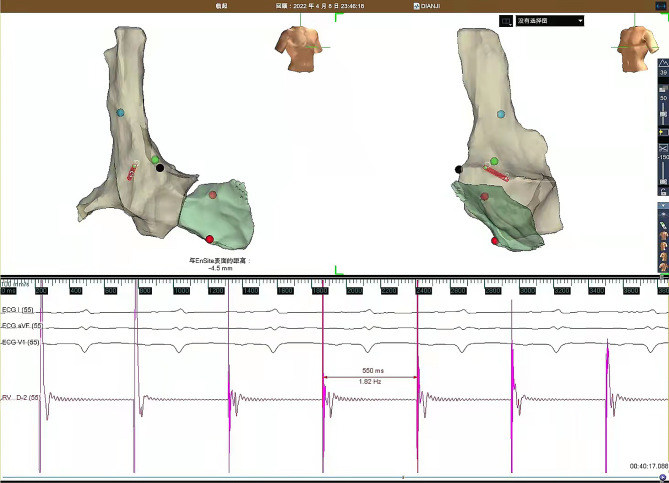Click the blue icon in title bar corner
669x483 pixels.
tap(661, 6)
